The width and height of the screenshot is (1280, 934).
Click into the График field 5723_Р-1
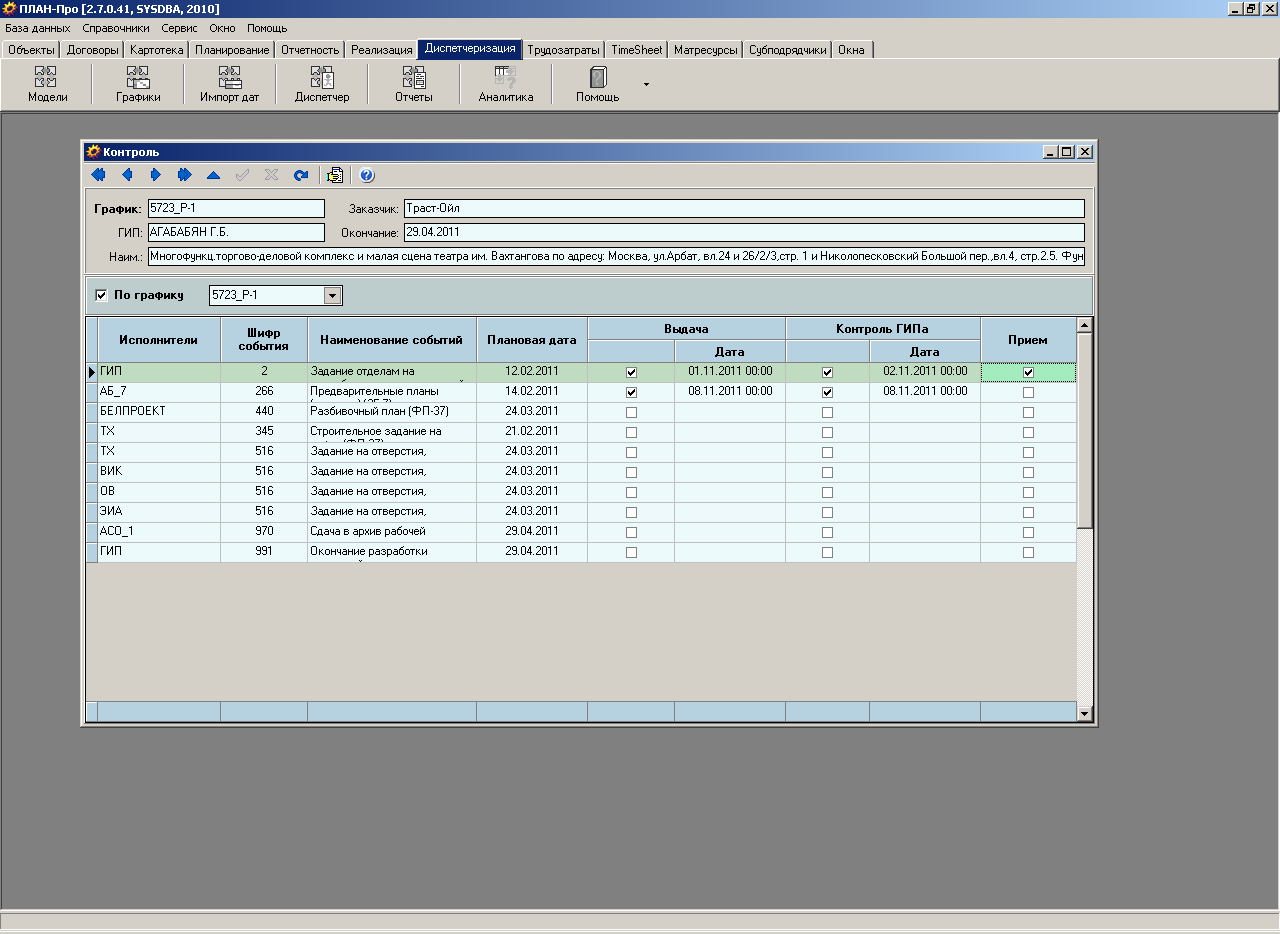click(236, 208)
